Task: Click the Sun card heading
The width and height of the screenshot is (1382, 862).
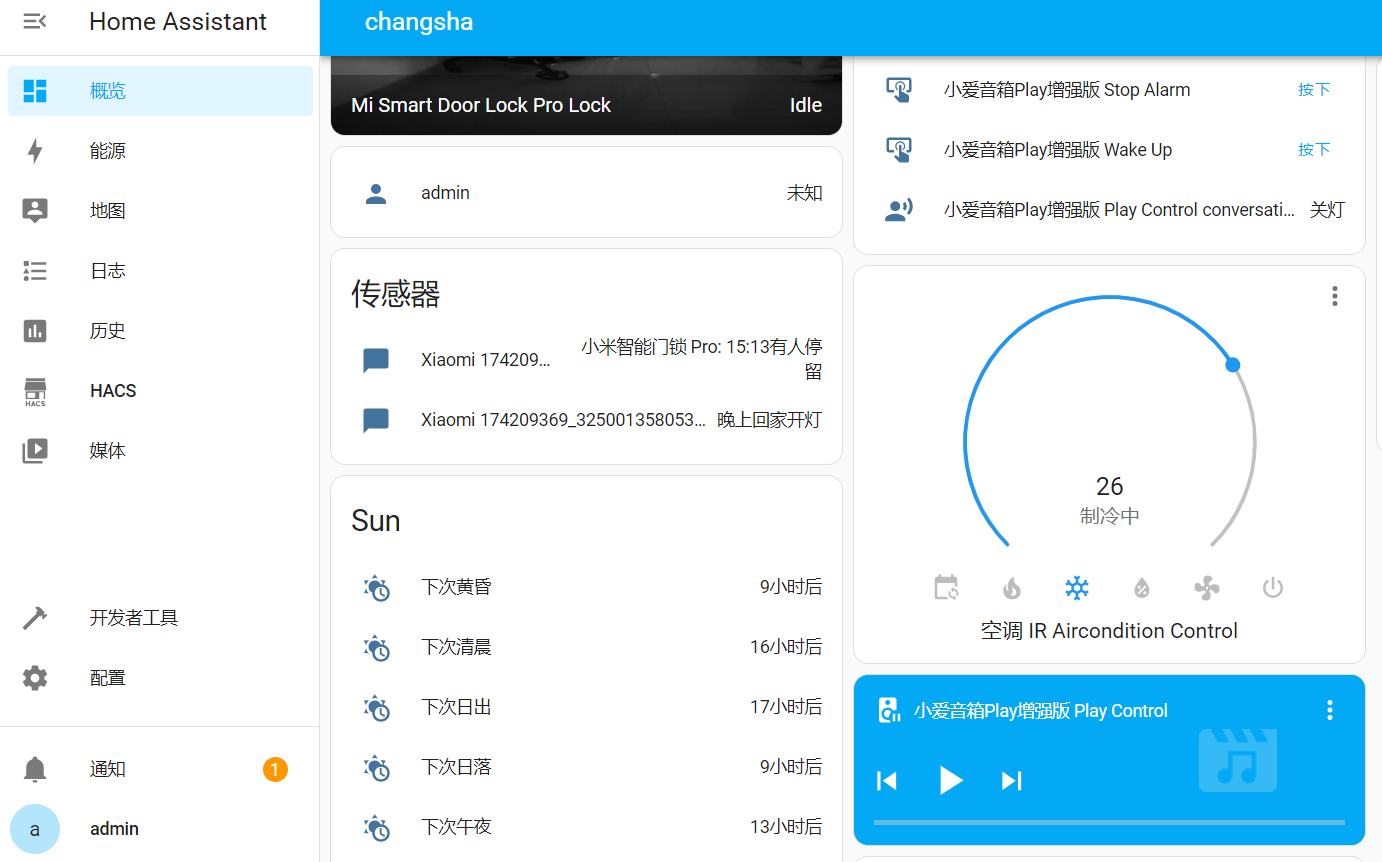Action: pyautogui.click(x=376, y=521)
